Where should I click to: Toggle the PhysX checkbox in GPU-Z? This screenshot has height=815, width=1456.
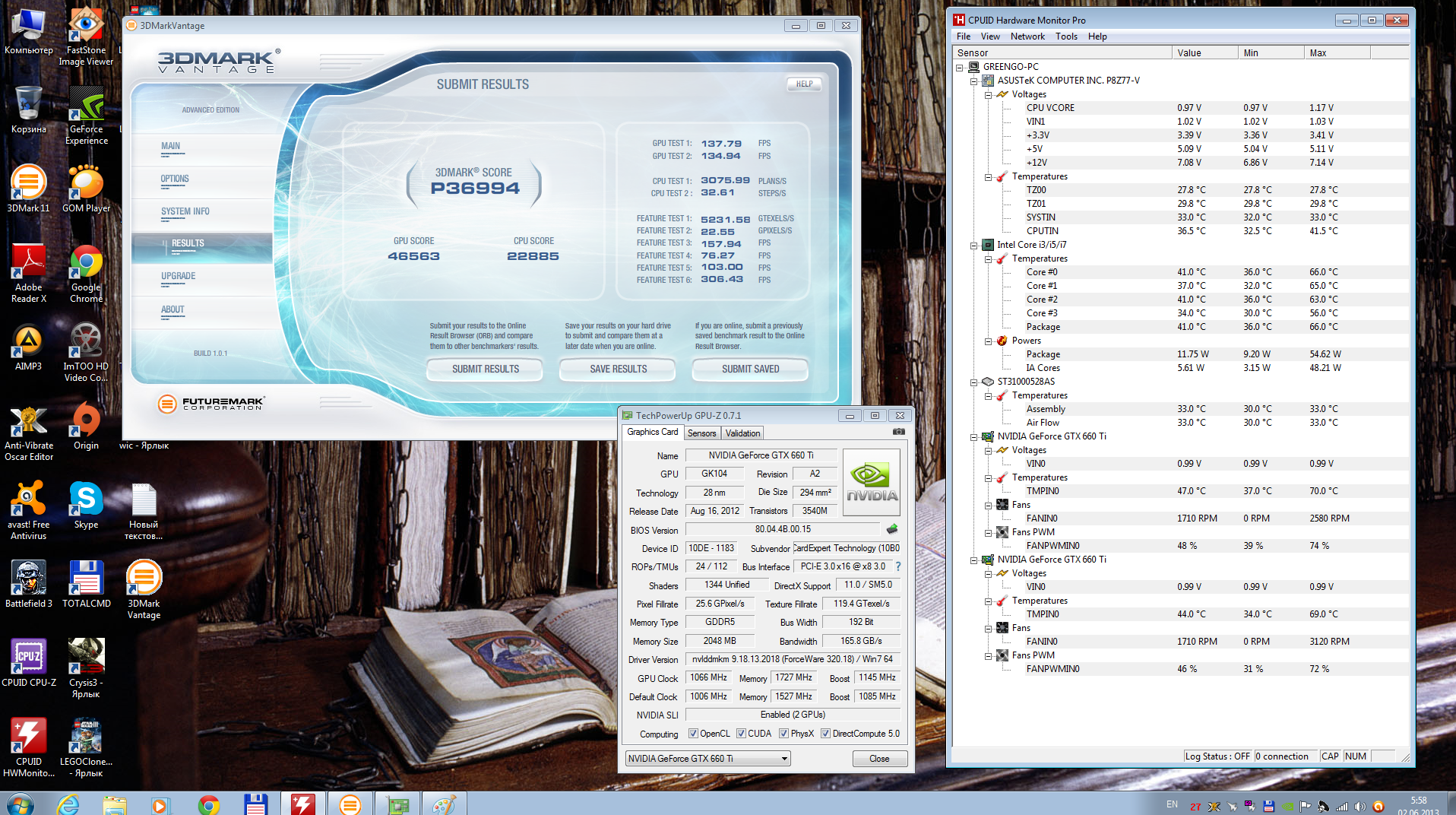point(783,734)
